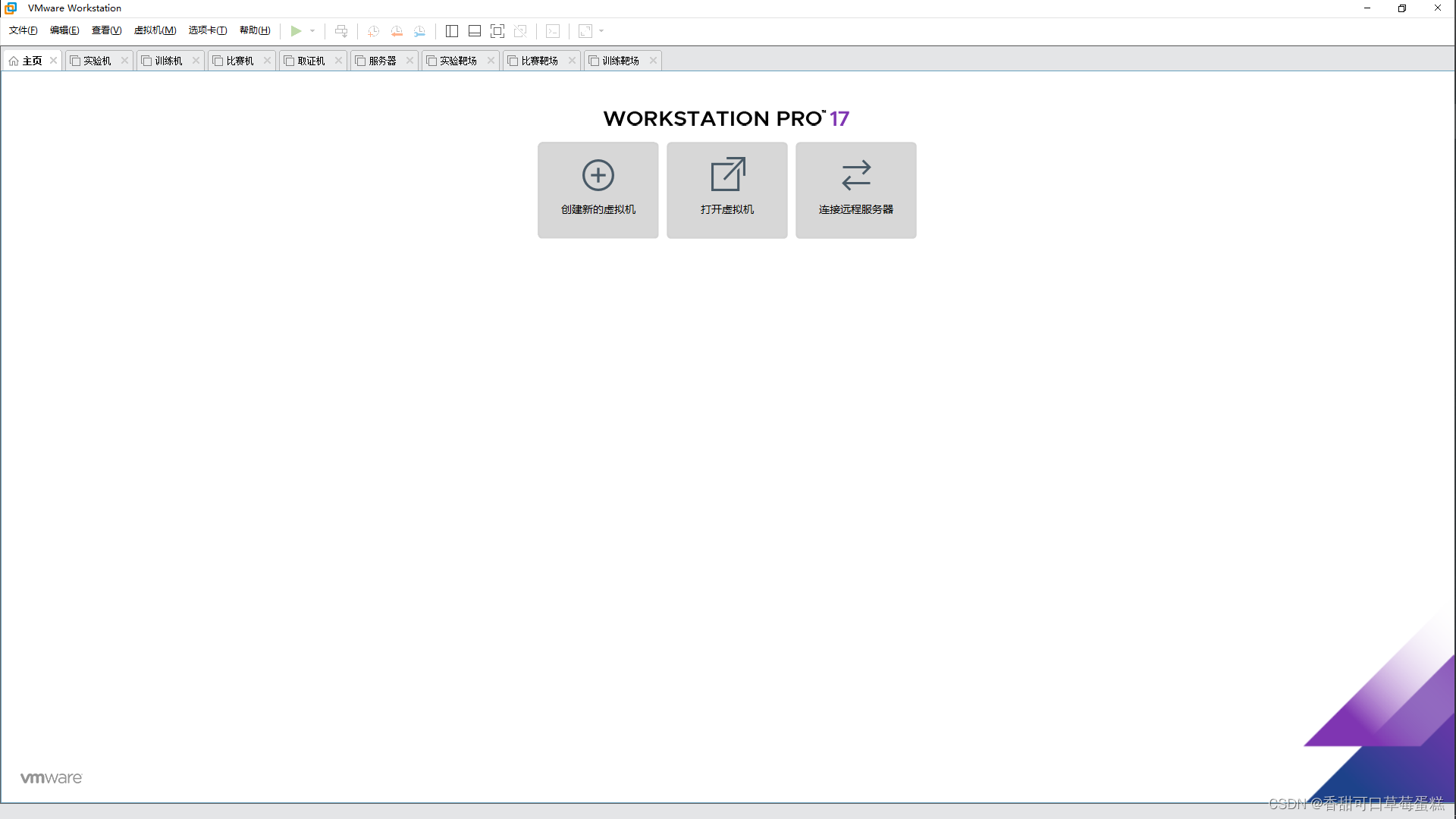Expand the power options dropdown arrow
1456x819 pixels.
tap(312, 31)
